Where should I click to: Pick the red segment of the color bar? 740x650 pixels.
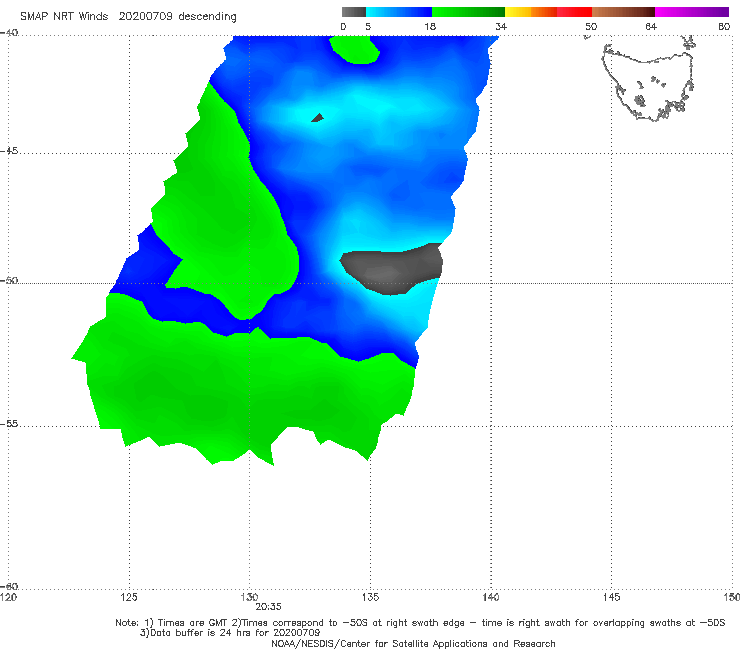click(574, 12)
